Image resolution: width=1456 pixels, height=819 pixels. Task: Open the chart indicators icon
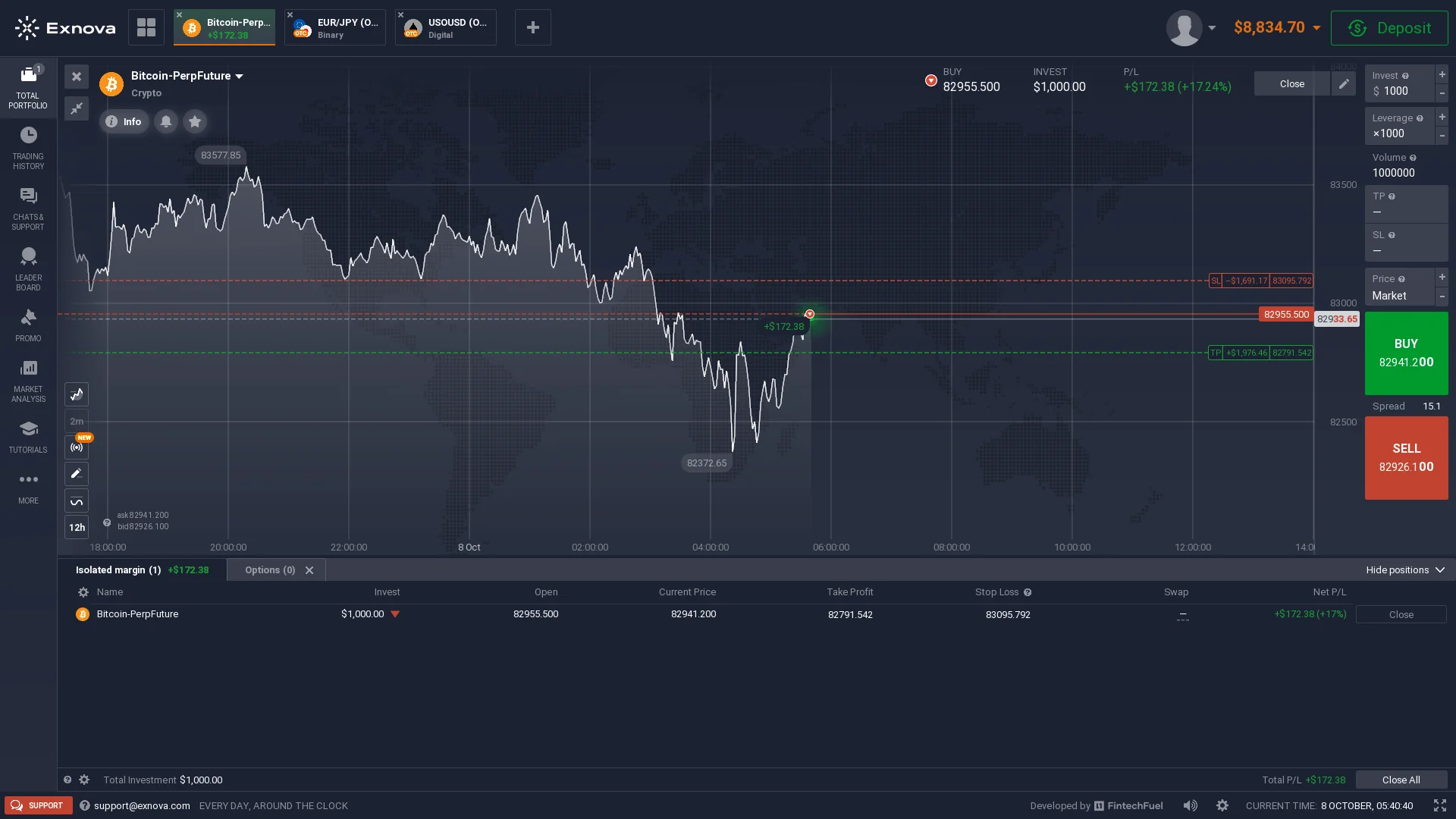(x=77, y=501)
